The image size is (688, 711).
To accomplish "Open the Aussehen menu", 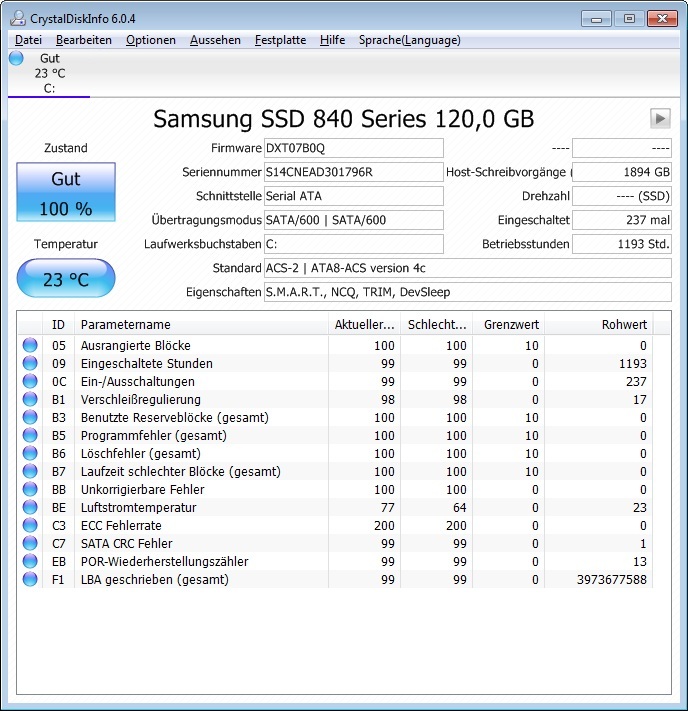I will [x=215, y=40].
